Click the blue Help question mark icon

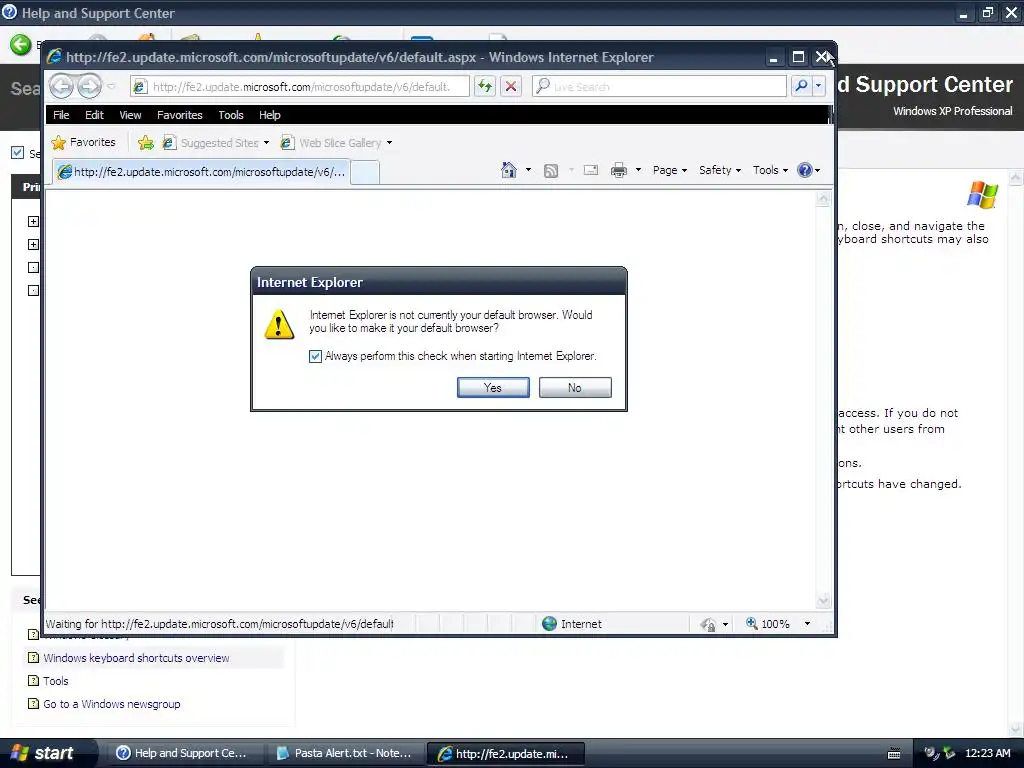[805, 170]
